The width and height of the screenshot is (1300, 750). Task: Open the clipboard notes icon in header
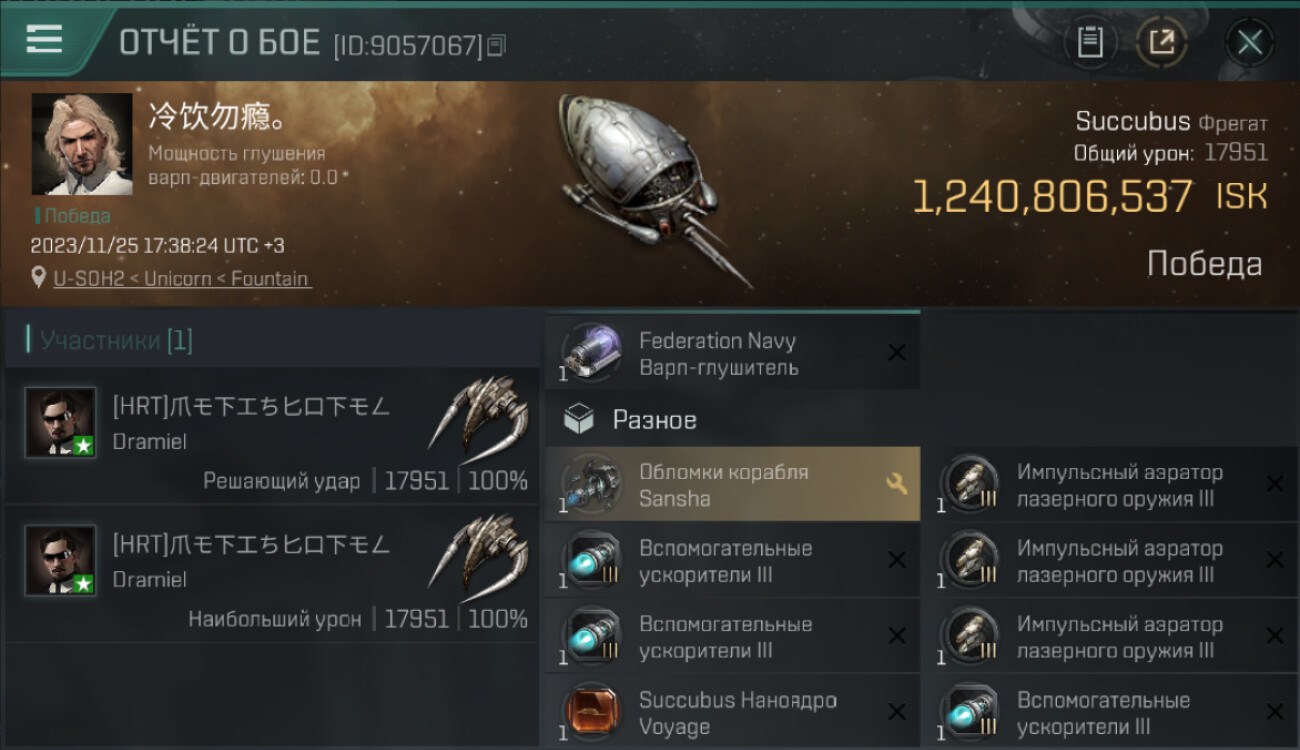tap(1090, 42)
